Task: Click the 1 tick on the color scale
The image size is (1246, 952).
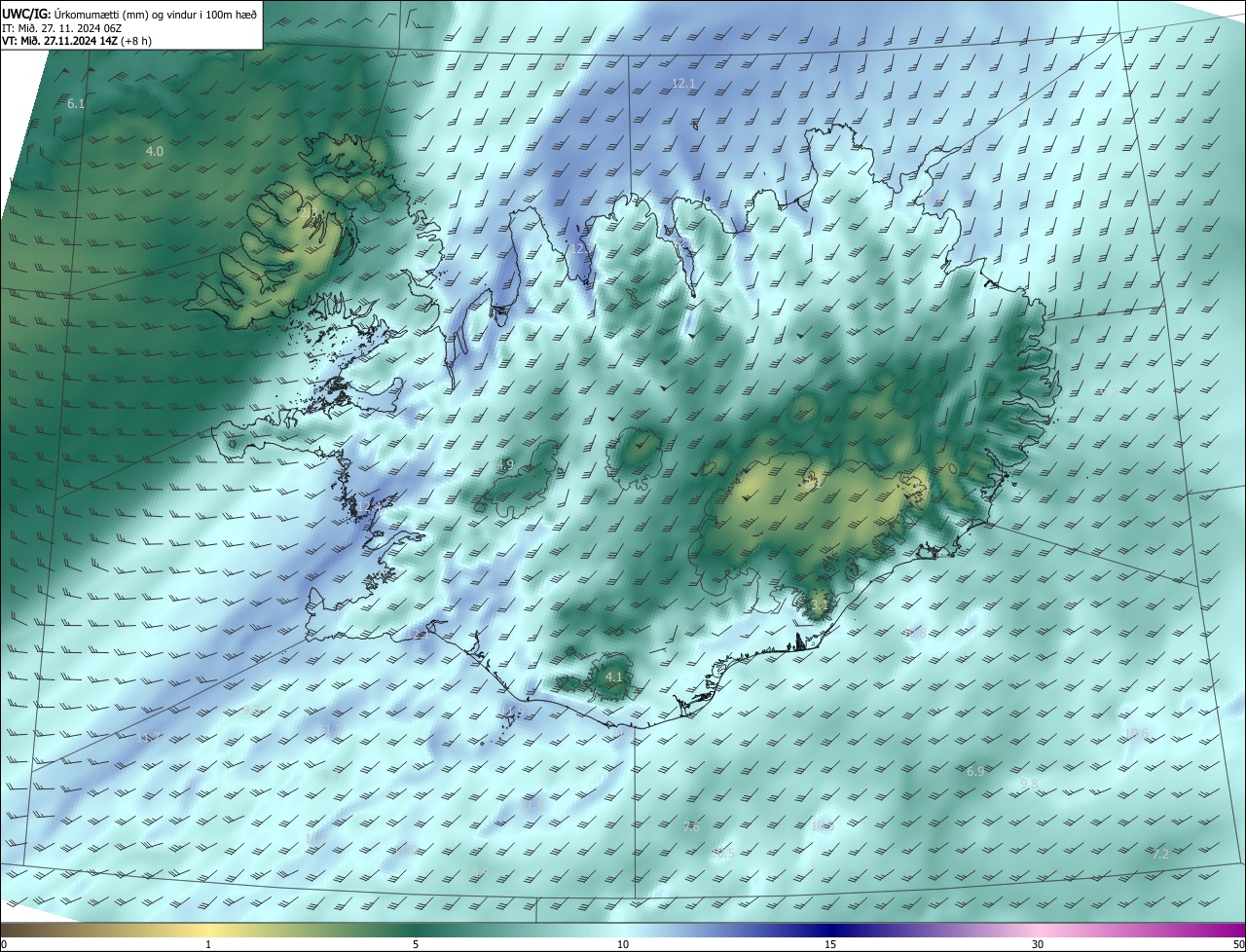Action: [208, 944]
